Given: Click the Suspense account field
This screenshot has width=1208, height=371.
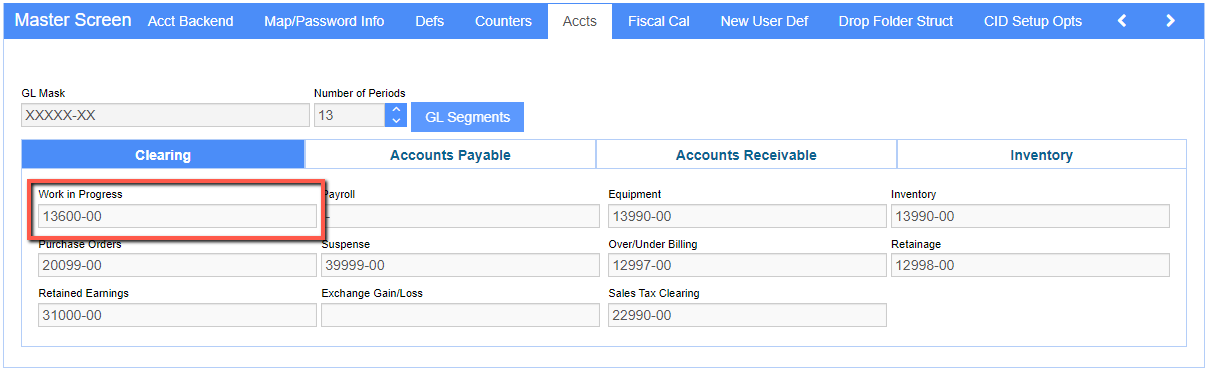Looking at the screenshot, I should click(x=461, y=265).
